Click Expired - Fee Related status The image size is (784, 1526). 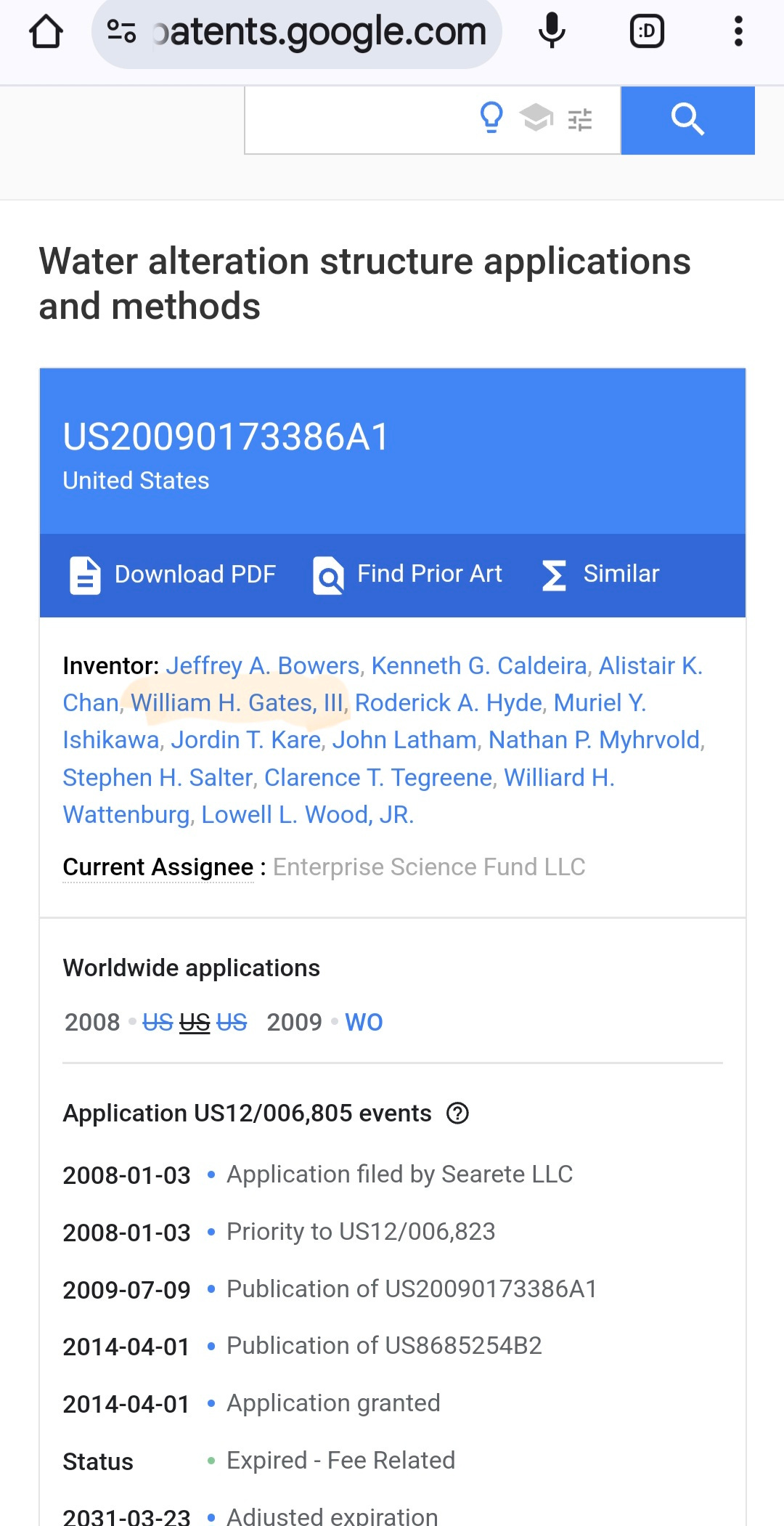click(340, 1460)
